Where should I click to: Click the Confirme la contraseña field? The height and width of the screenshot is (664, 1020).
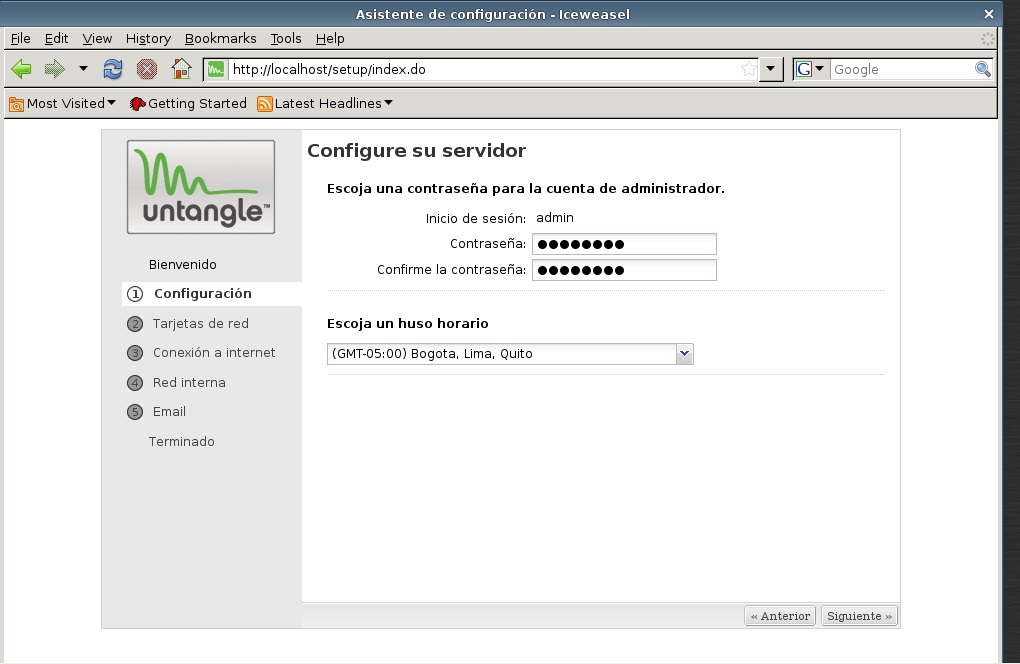[624, 269]
